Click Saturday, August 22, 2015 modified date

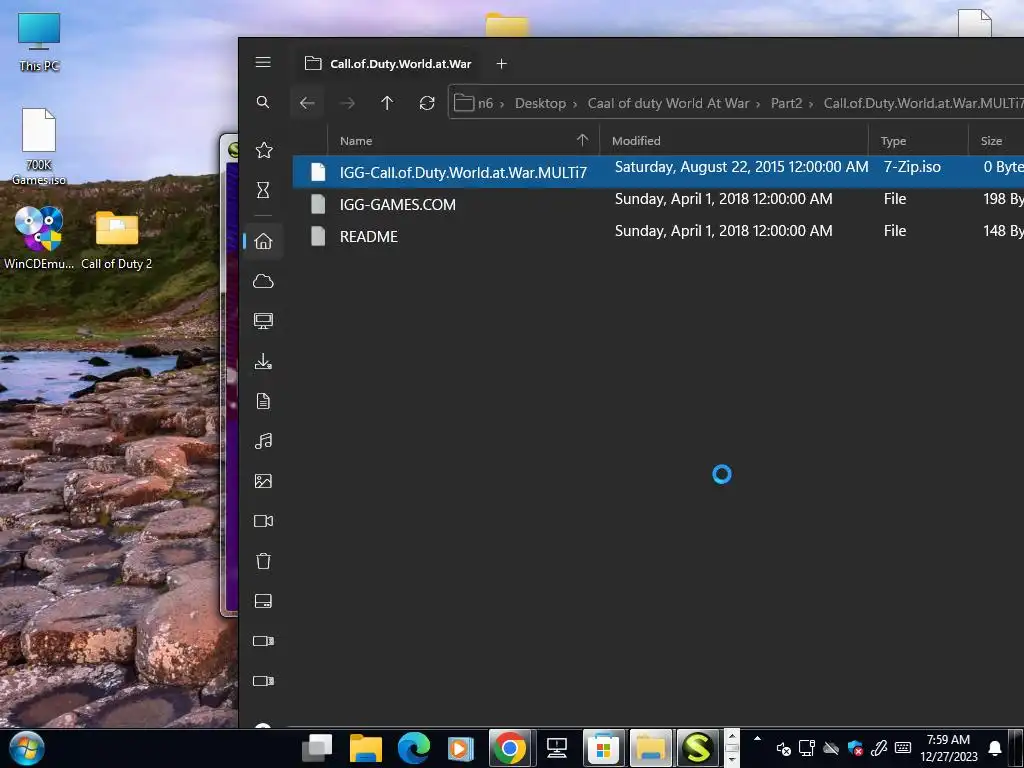[x=741, y=167]
